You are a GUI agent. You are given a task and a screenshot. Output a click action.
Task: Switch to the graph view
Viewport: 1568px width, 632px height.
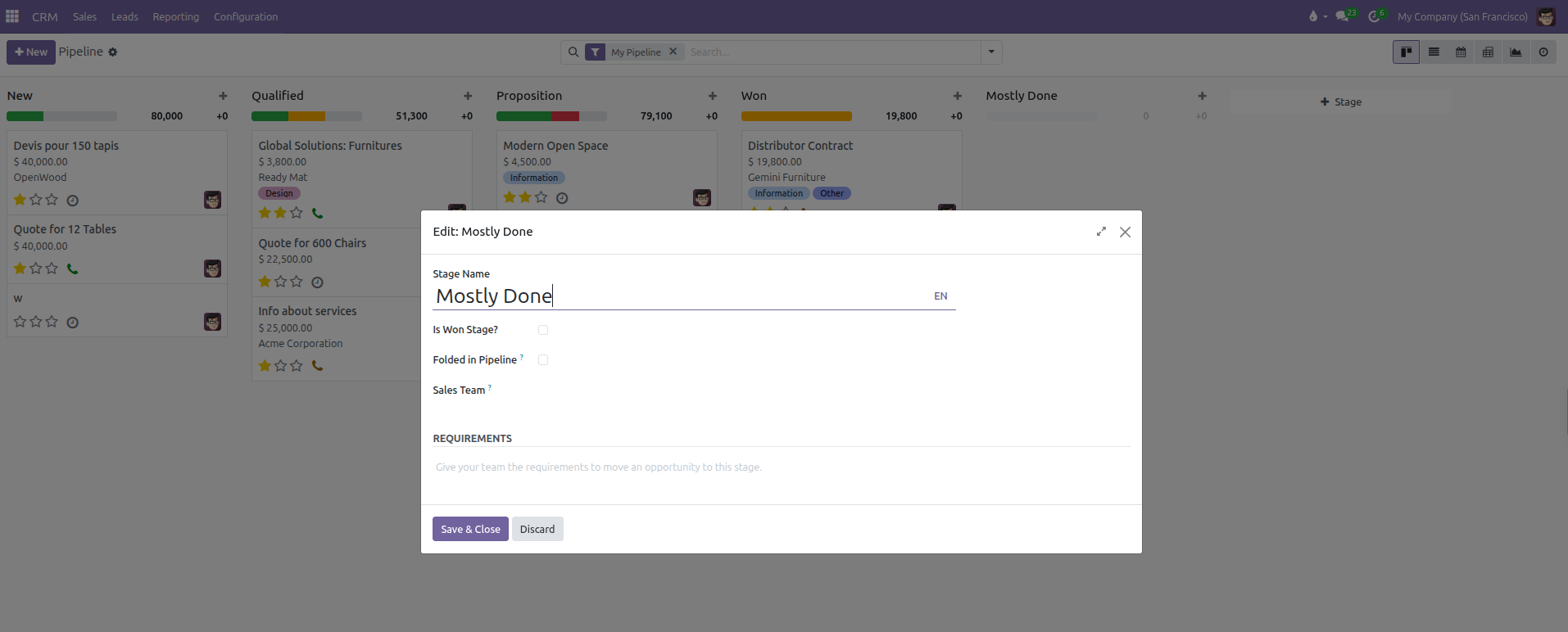pyautogui.click(x=1516, y=52)
